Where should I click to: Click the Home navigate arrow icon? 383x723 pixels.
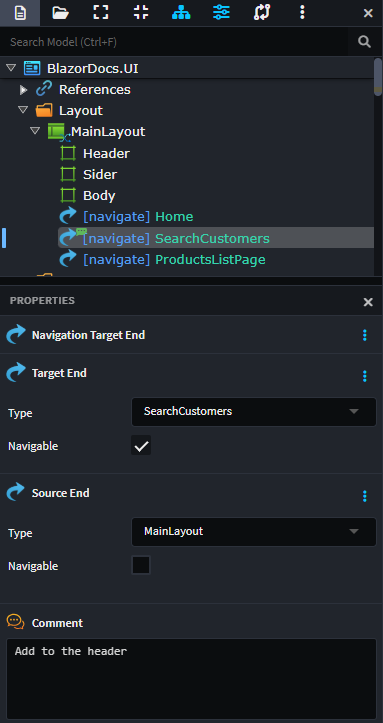tap(68, 216)
